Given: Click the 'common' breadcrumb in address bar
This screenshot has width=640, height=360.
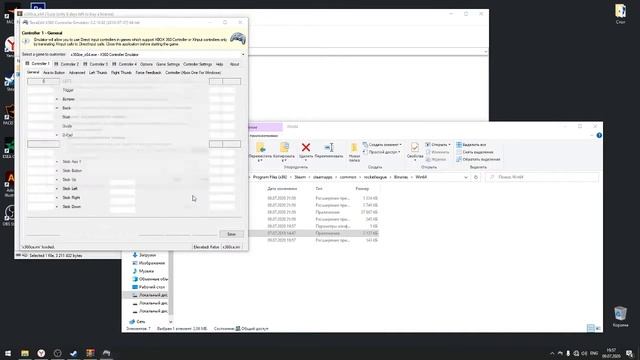Looking at the screenshot, I should pos(348,177).
